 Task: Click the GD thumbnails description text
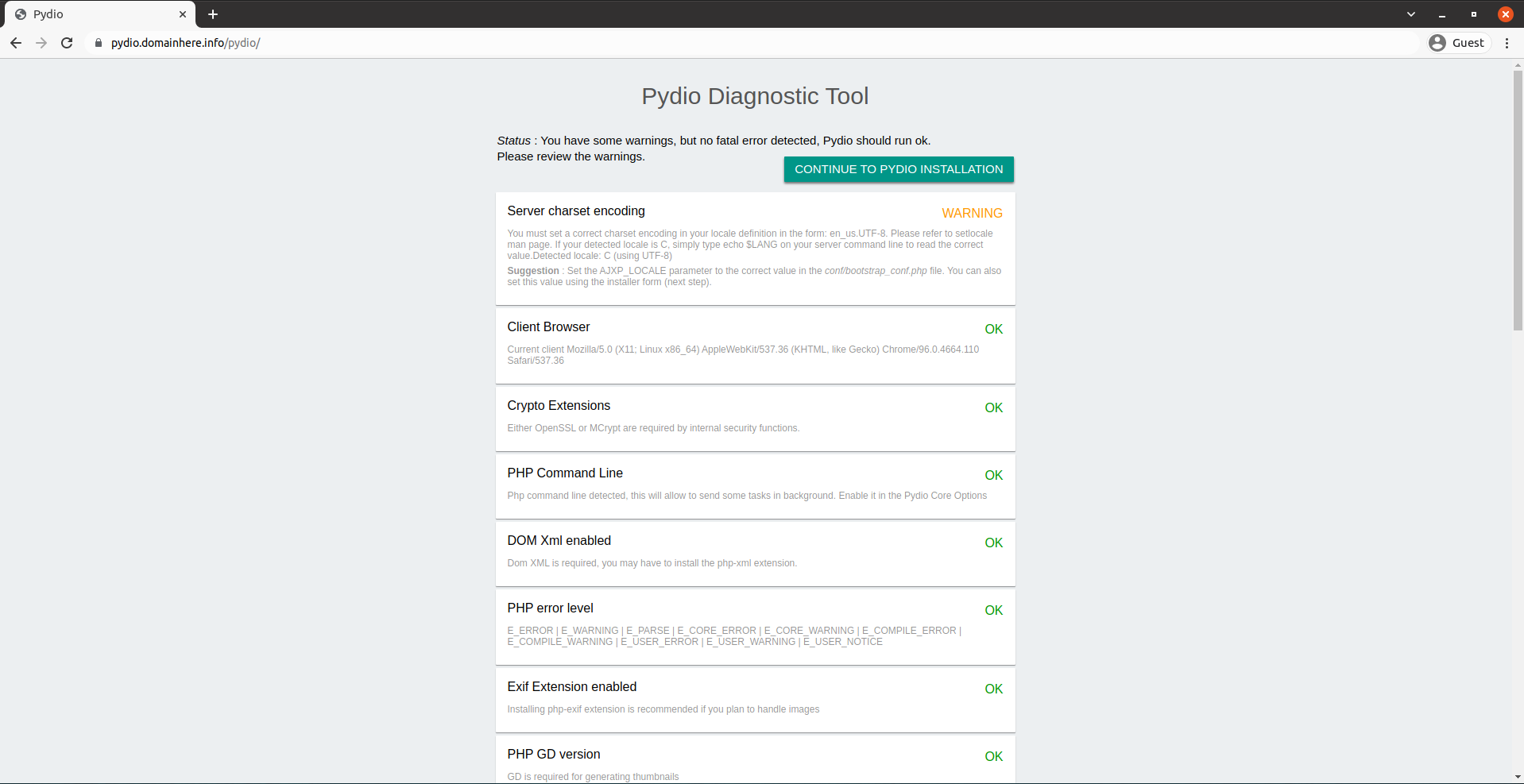593,777
